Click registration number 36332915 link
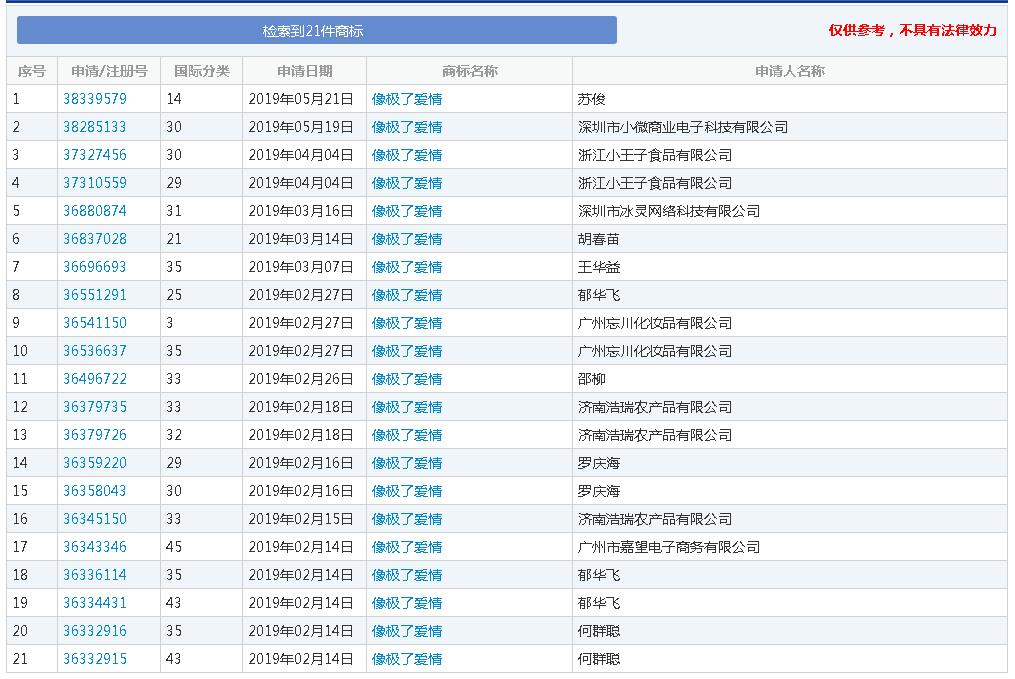 (x=95, y=659)
